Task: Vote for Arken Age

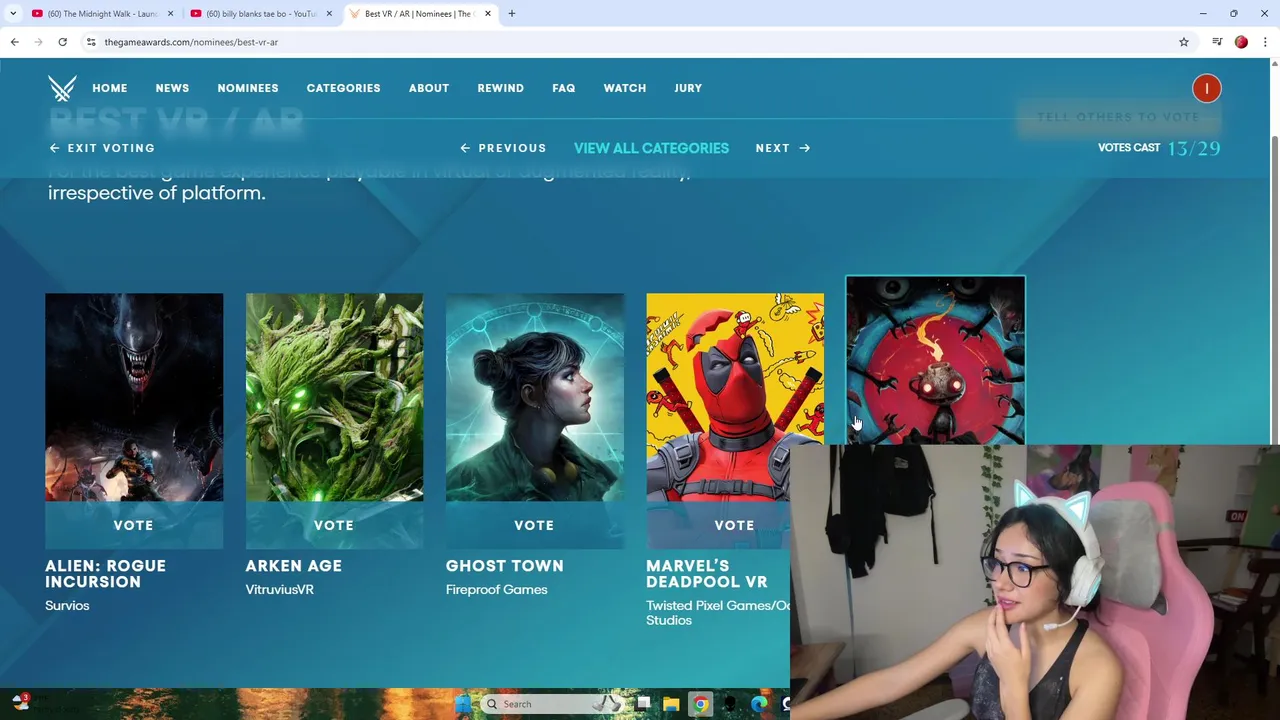Action: pyautogui.click(x=334, y=525)
